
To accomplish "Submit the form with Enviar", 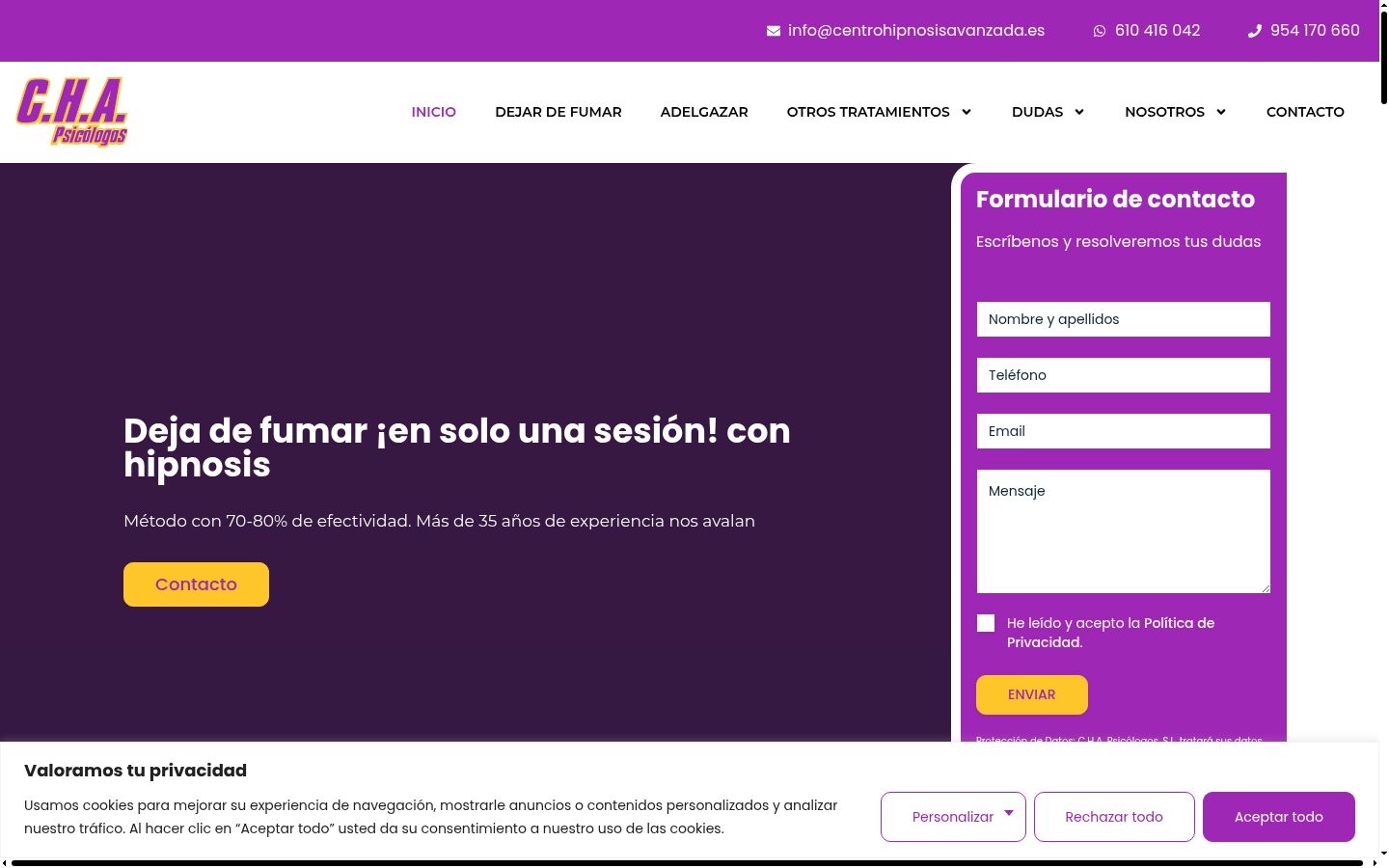I will point(1032,694).
